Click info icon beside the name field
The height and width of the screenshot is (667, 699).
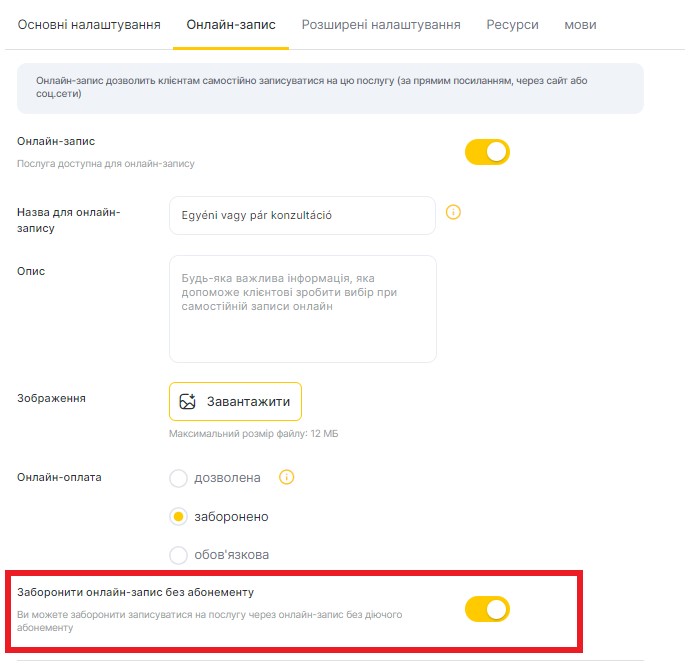coord(453,212)
